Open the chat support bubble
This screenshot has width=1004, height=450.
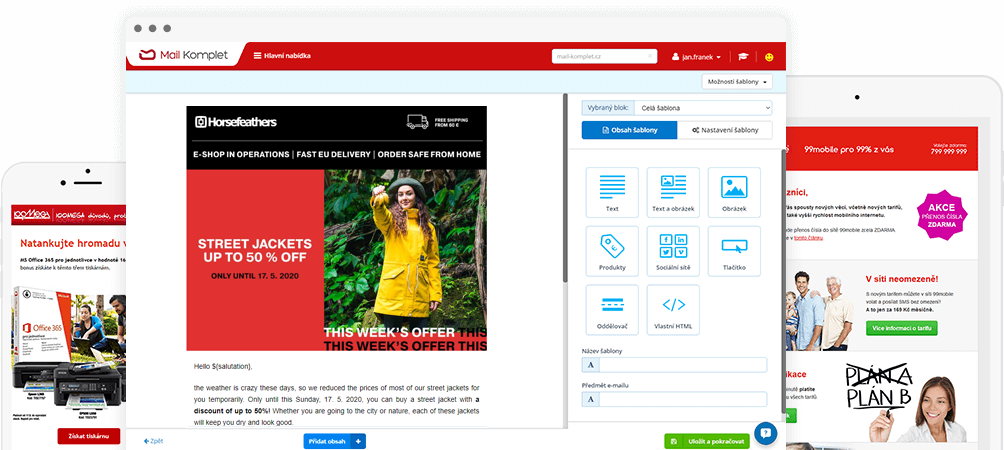tap(765, 433)
